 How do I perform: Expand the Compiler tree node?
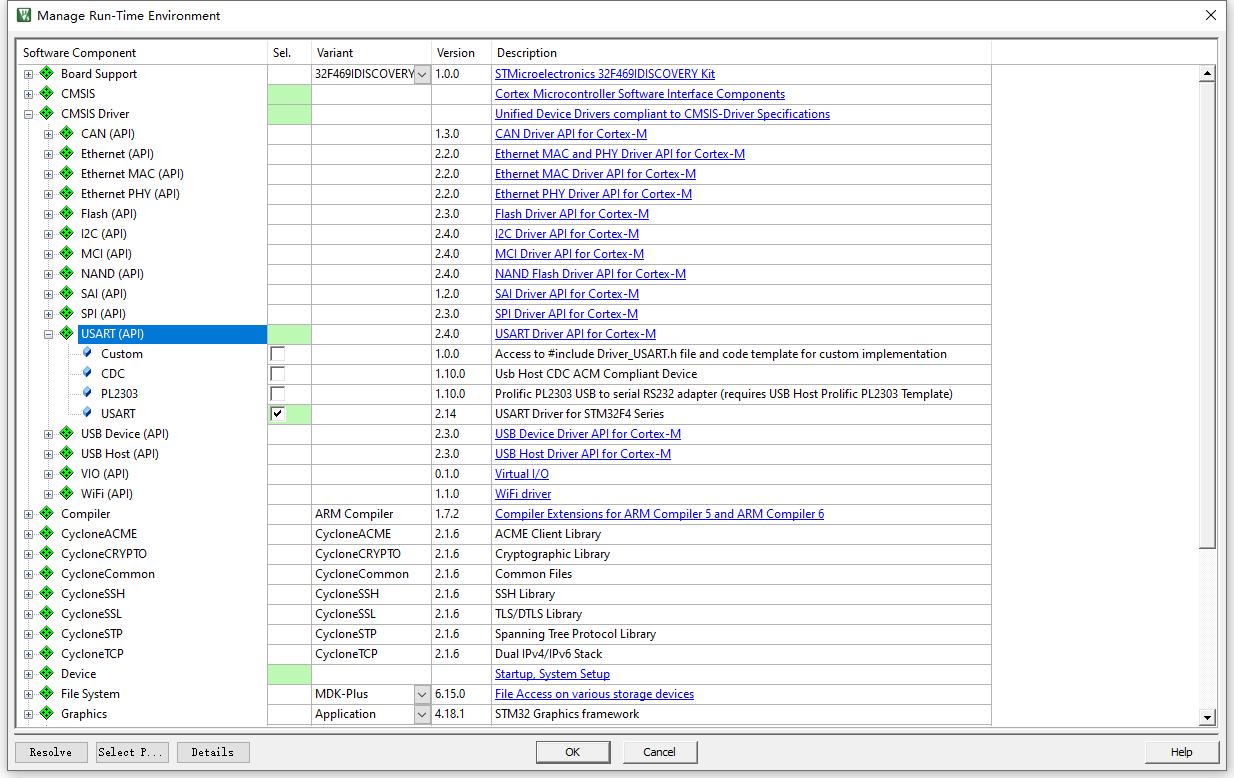pyautogui.click(x=28, y=514)
